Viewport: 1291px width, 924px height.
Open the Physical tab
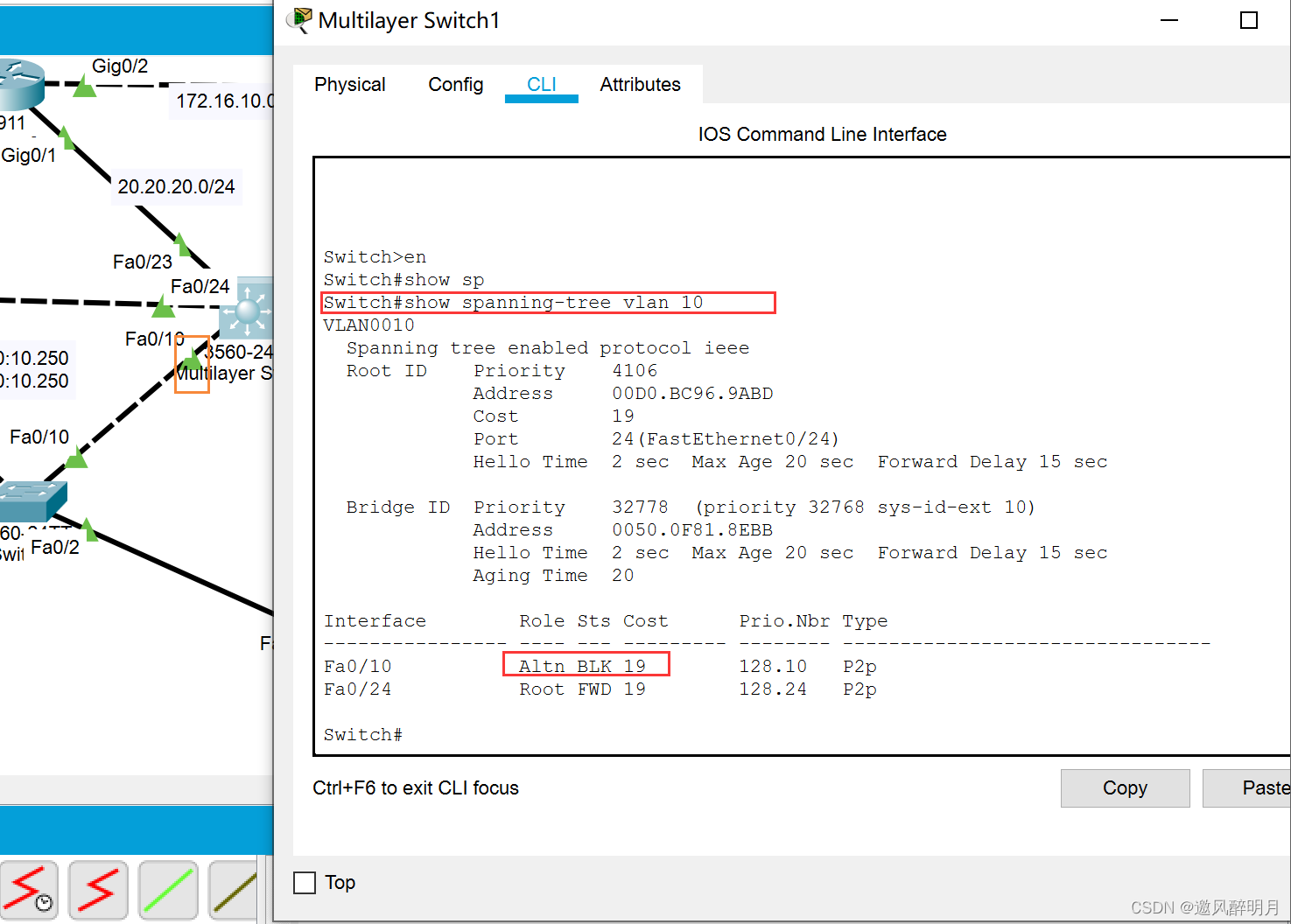[350, 84]
